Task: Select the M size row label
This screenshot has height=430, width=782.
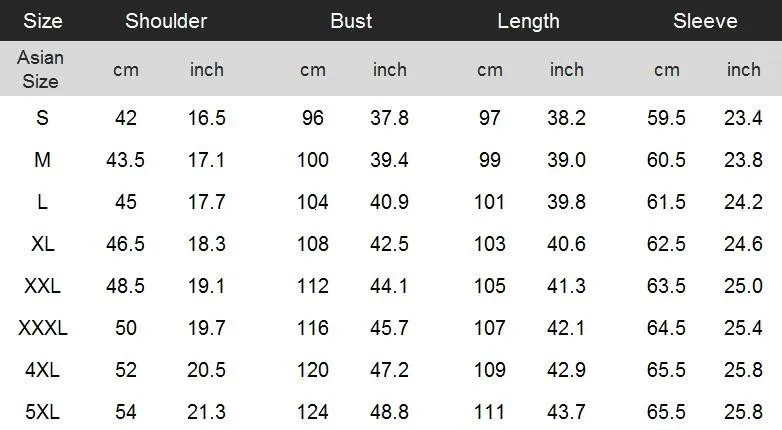Action: point(42,160)
